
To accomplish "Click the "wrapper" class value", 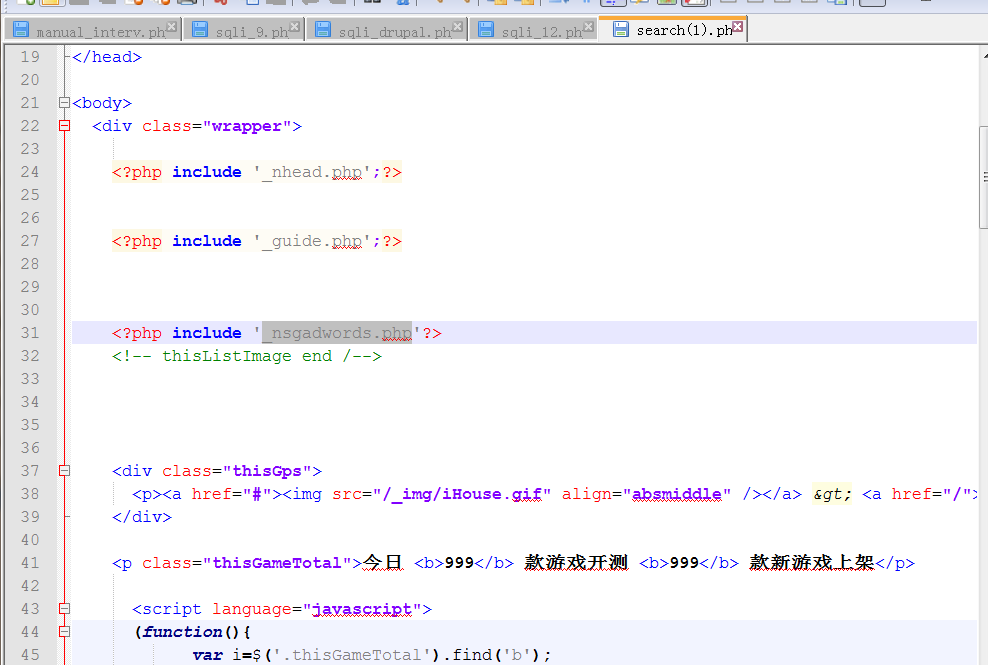I will click(x=247, y=126).
